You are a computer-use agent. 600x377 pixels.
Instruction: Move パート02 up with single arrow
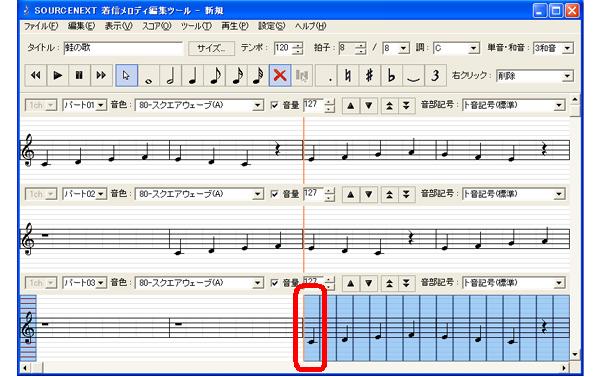(x=351, y=194)
